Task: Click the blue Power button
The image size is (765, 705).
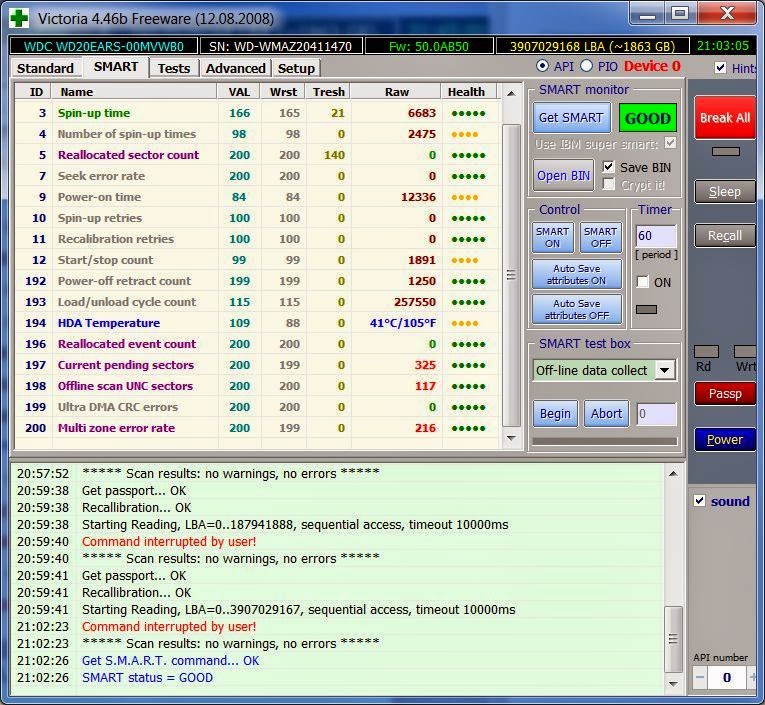Action: click(725, 440)
